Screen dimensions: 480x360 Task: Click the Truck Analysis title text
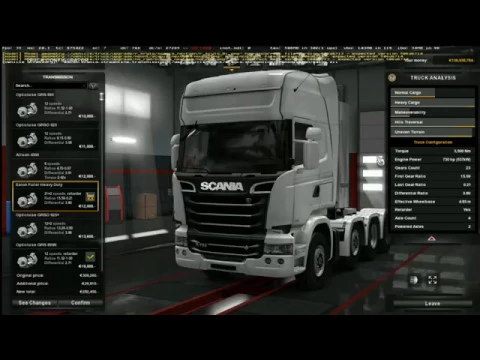click(x=433, y=78)
